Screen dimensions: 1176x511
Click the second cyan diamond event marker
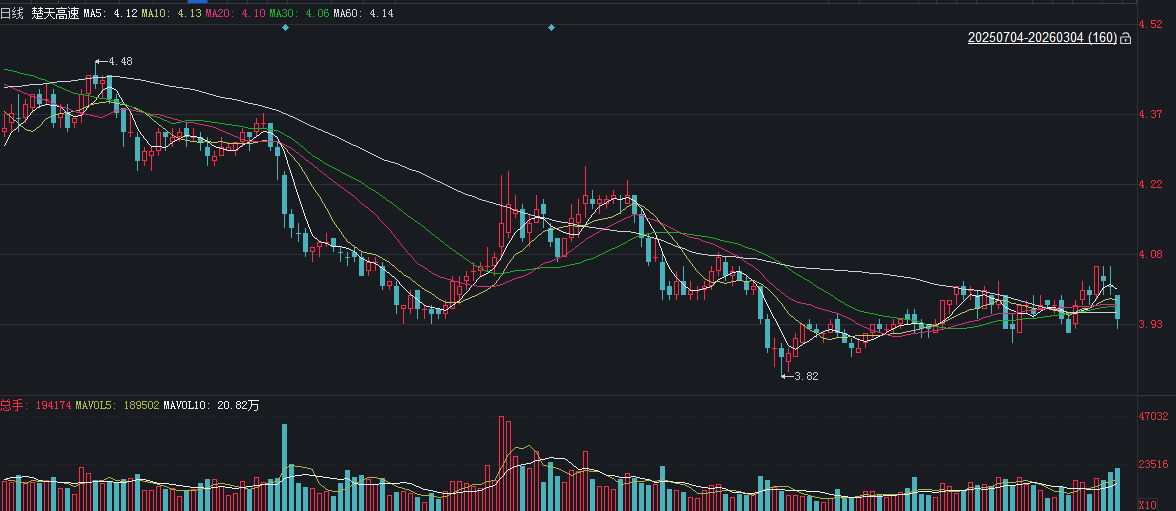click(x=551, y=28)
